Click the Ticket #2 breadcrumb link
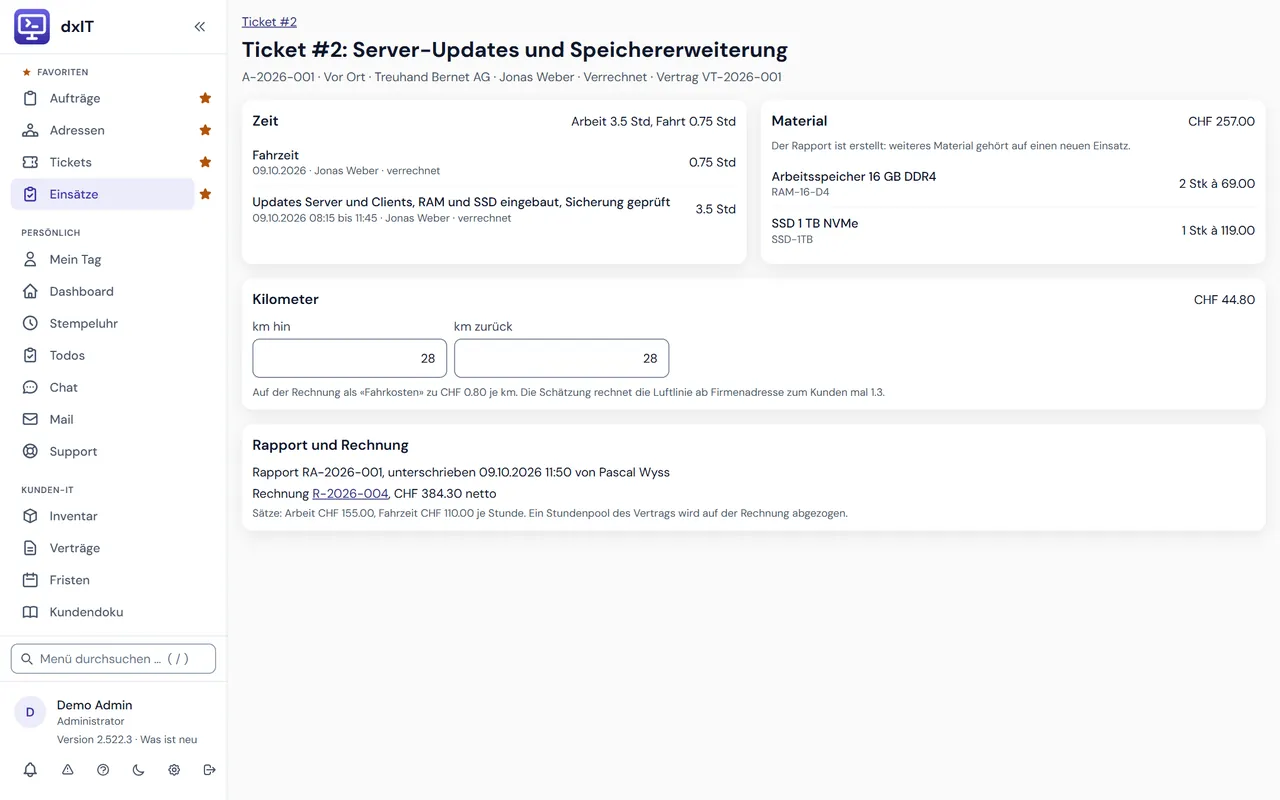 tap(269, 22)
